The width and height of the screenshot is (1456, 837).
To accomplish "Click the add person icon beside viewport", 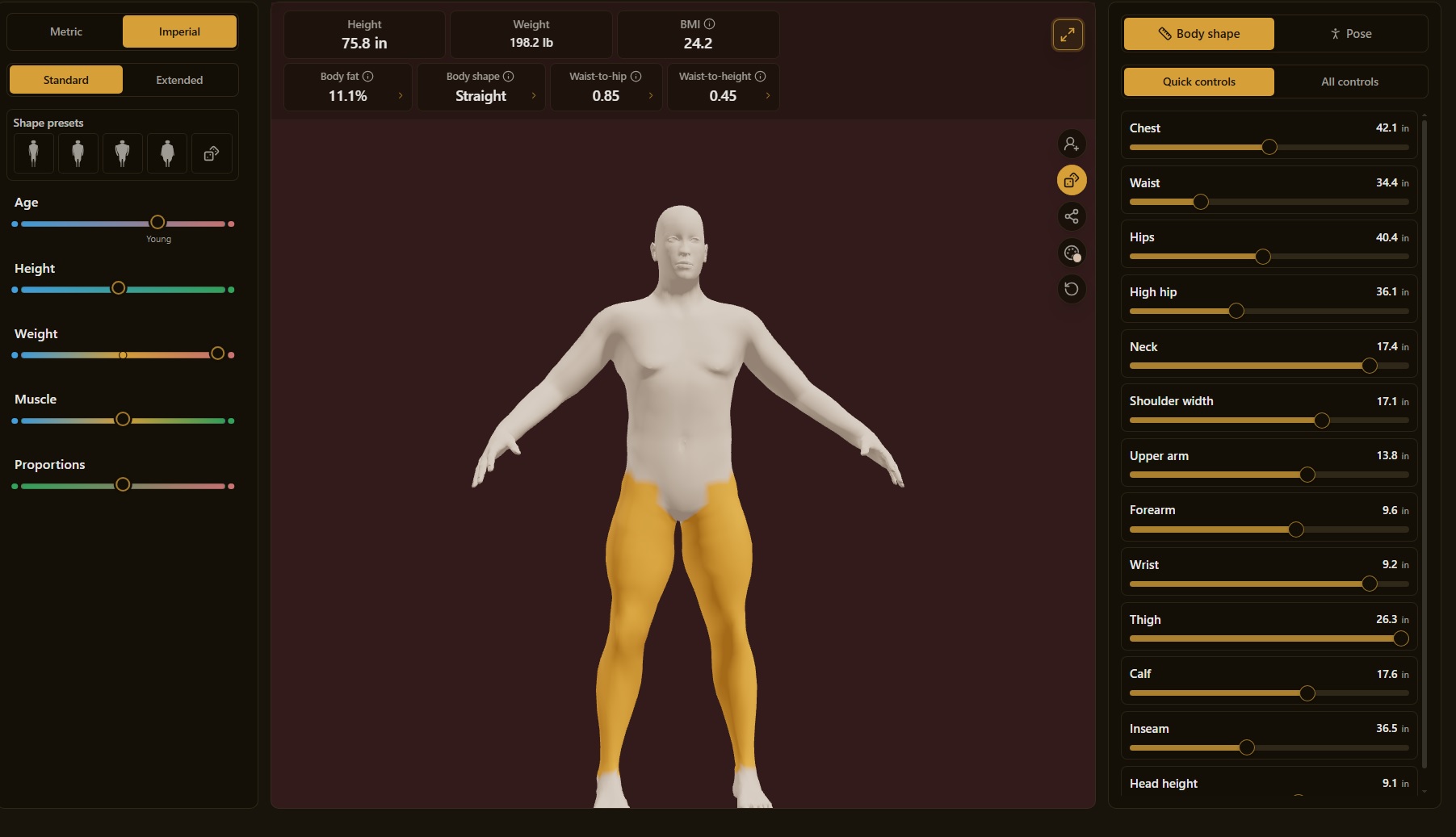I will click(1072, 144).
